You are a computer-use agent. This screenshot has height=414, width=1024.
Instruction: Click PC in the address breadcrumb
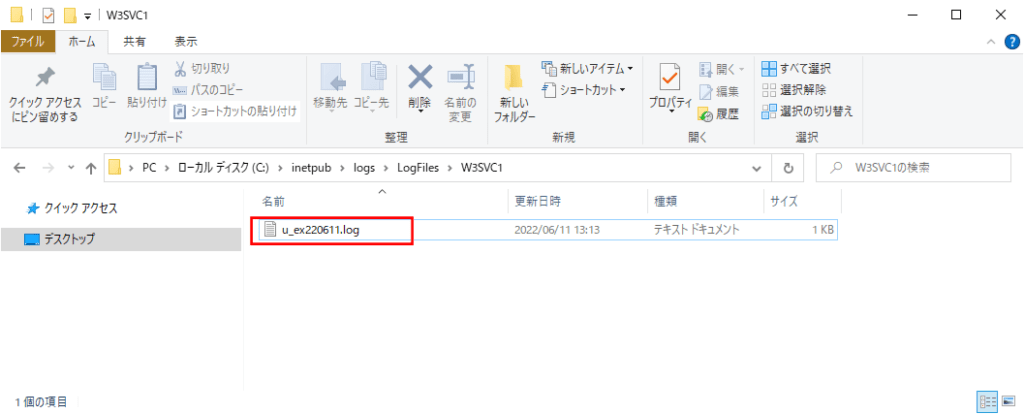point(150,168)
